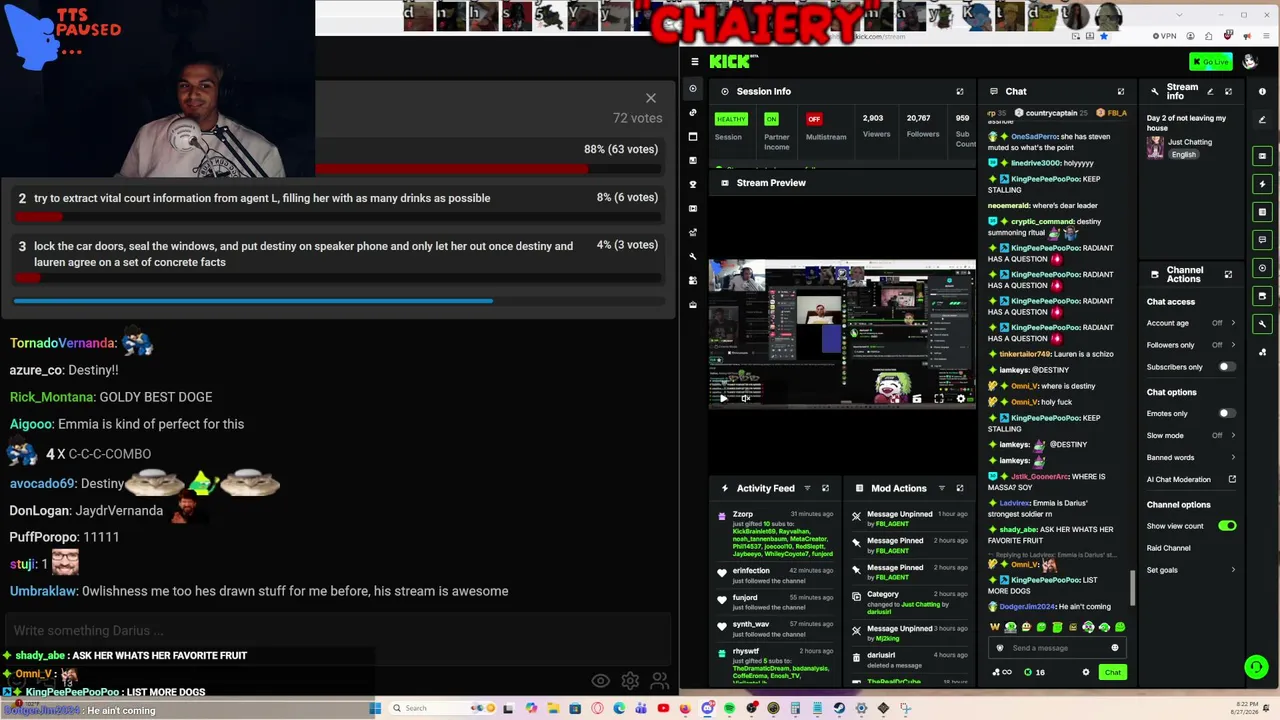Open YouTube from the taskbar

663,708
